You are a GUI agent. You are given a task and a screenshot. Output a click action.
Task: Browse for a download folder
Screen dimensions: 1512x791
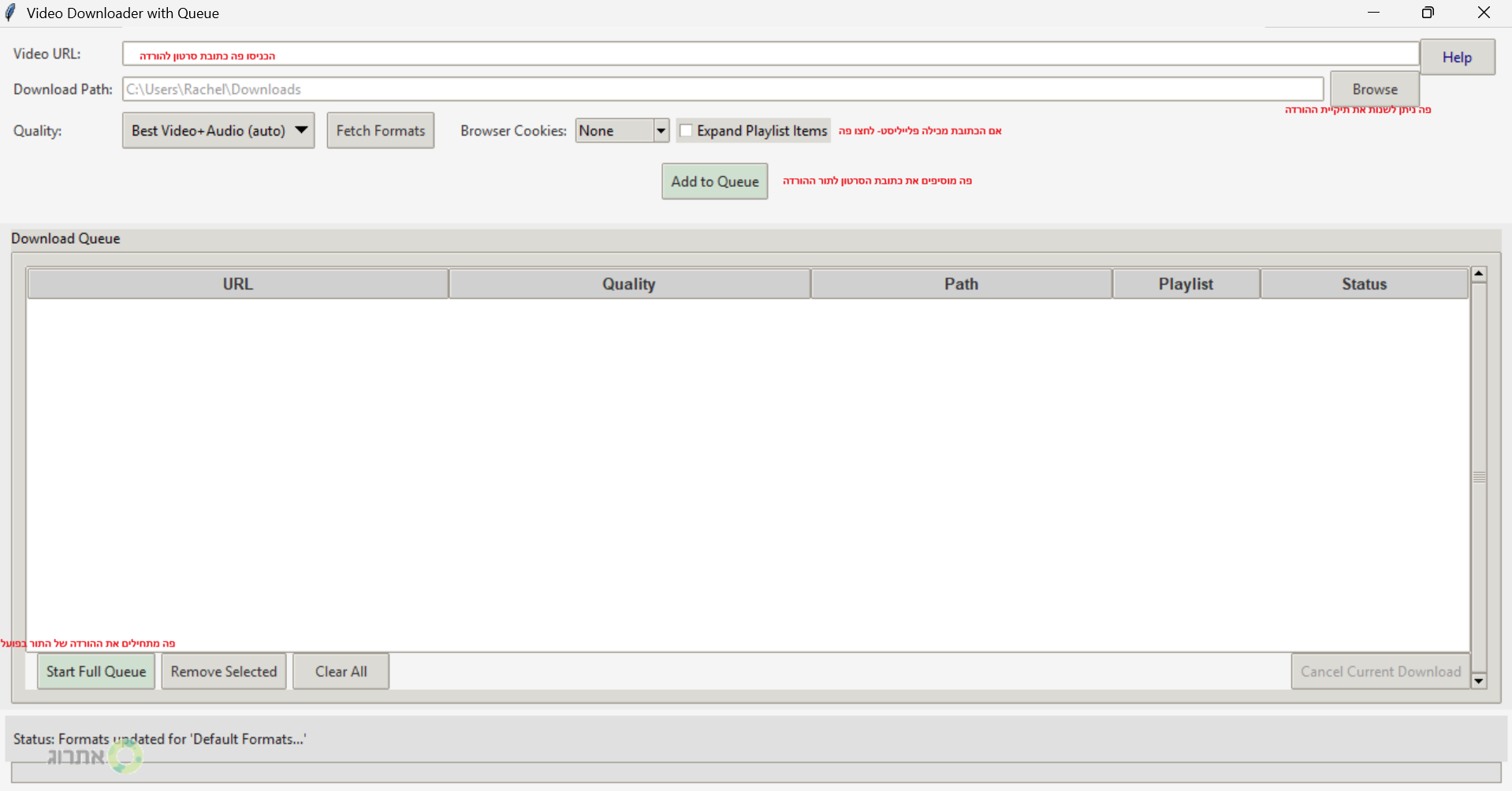(1375, 89)
